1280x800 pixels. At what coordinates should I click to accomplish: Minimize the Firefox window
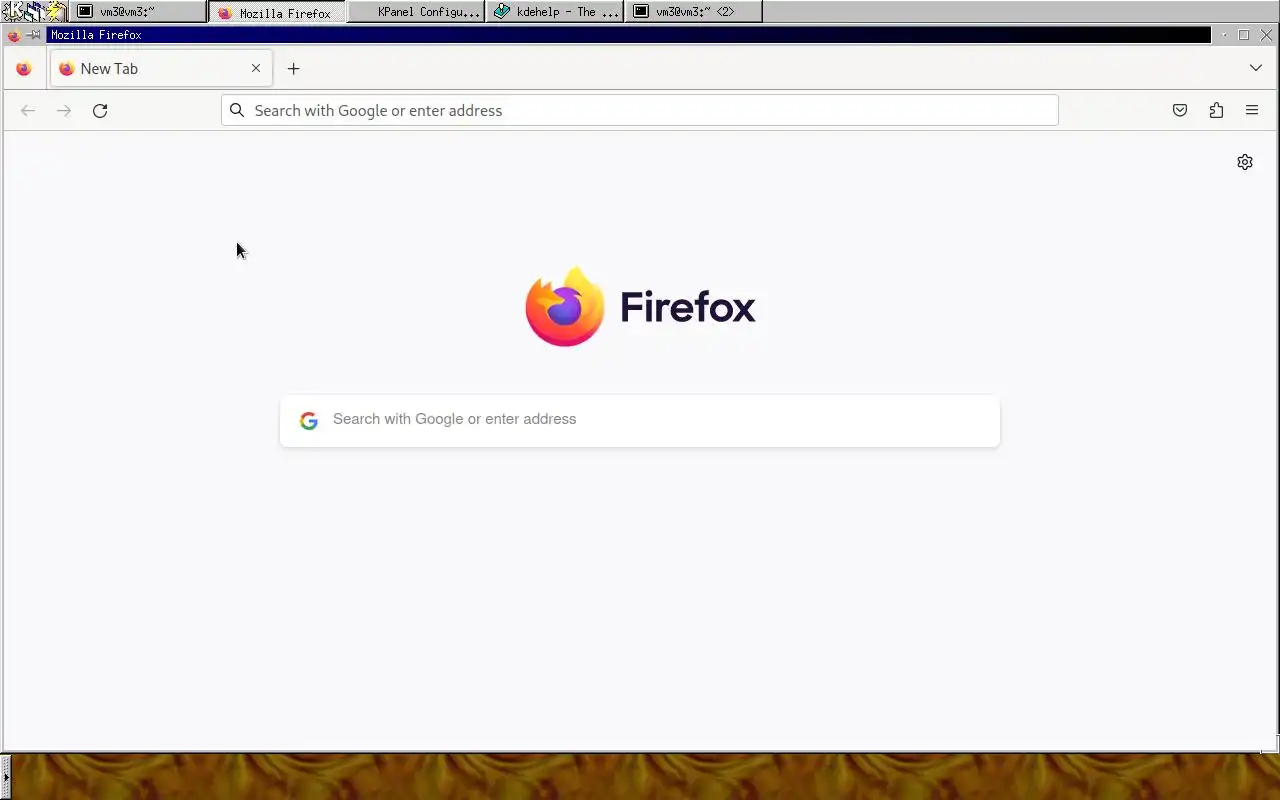coord(1224,35)
